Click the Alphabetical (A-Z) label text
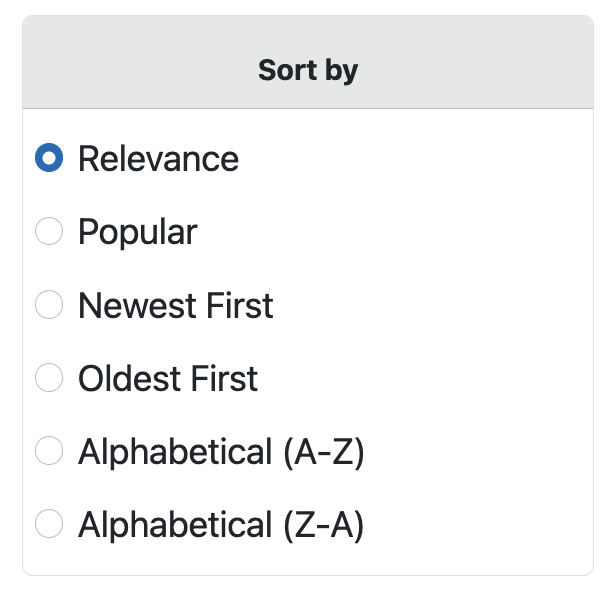This screenshot has width=614, height=590. 221,451
